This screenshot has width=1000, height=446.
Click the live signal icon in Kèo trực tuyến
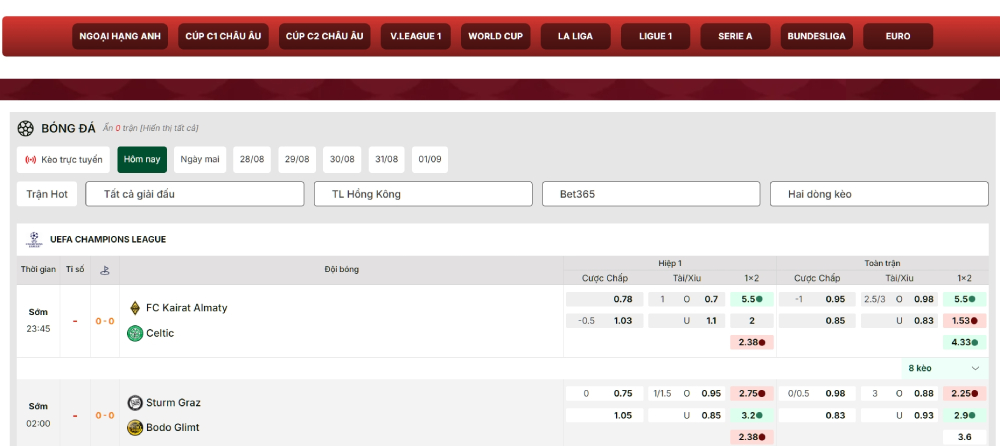[x=31, y=160]
